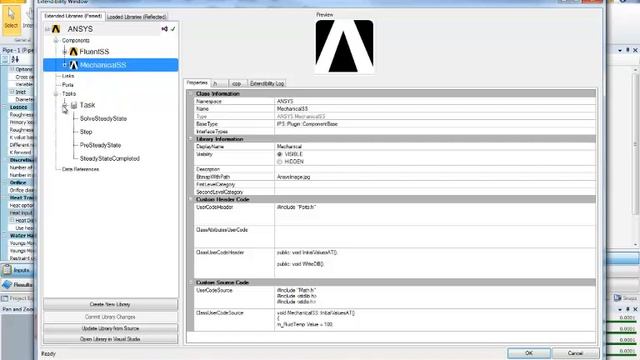Click the Ready status bar text
This screenshot has height=360, width=640.
[49, 354]
